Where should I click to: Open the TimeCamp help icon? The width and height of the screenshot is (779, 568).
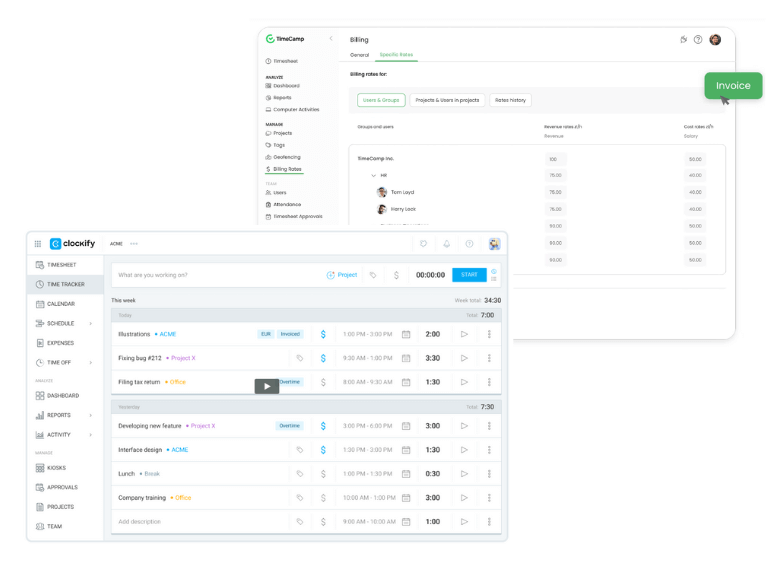[x=698, y=39]
